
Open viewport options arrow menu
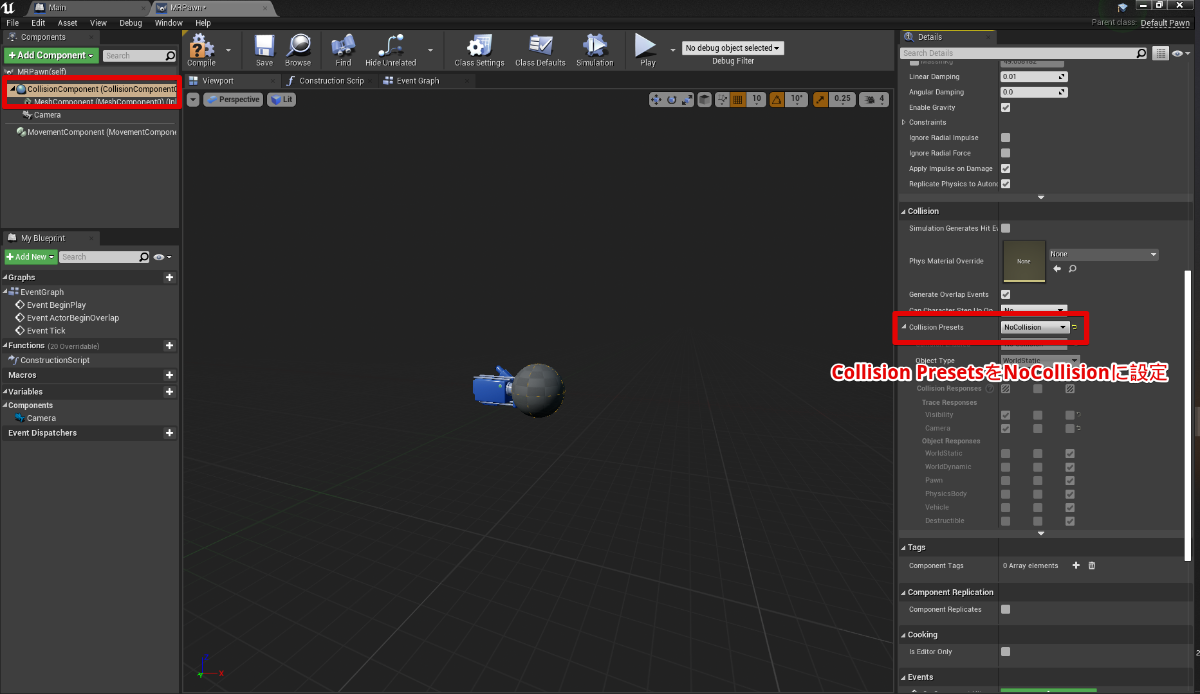(x=193, y=99)
